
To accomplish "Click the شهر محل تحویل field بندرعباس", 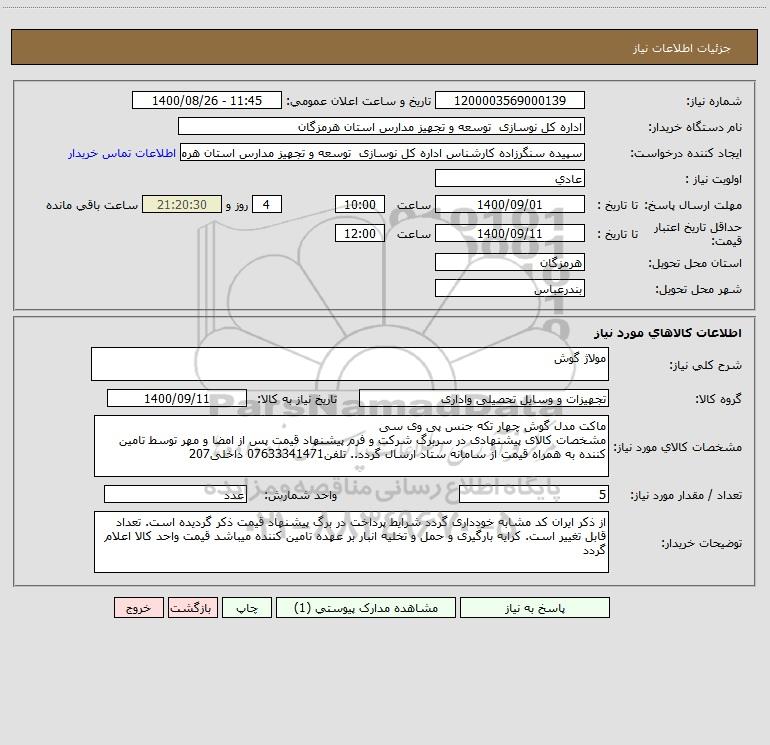I will click(x=510, y=288).
